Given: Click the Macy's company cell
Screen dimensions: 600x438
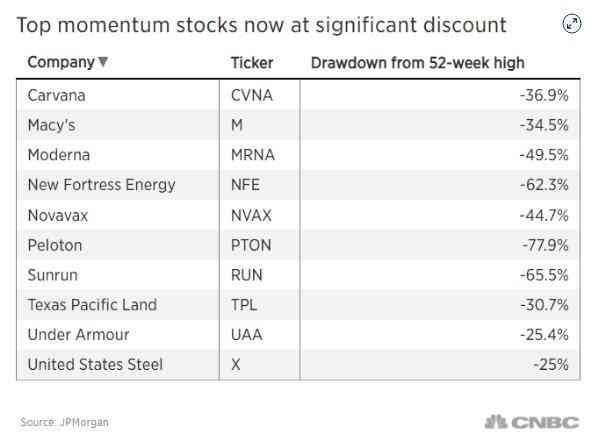Looking at the screenshot, I should point(52,125).
